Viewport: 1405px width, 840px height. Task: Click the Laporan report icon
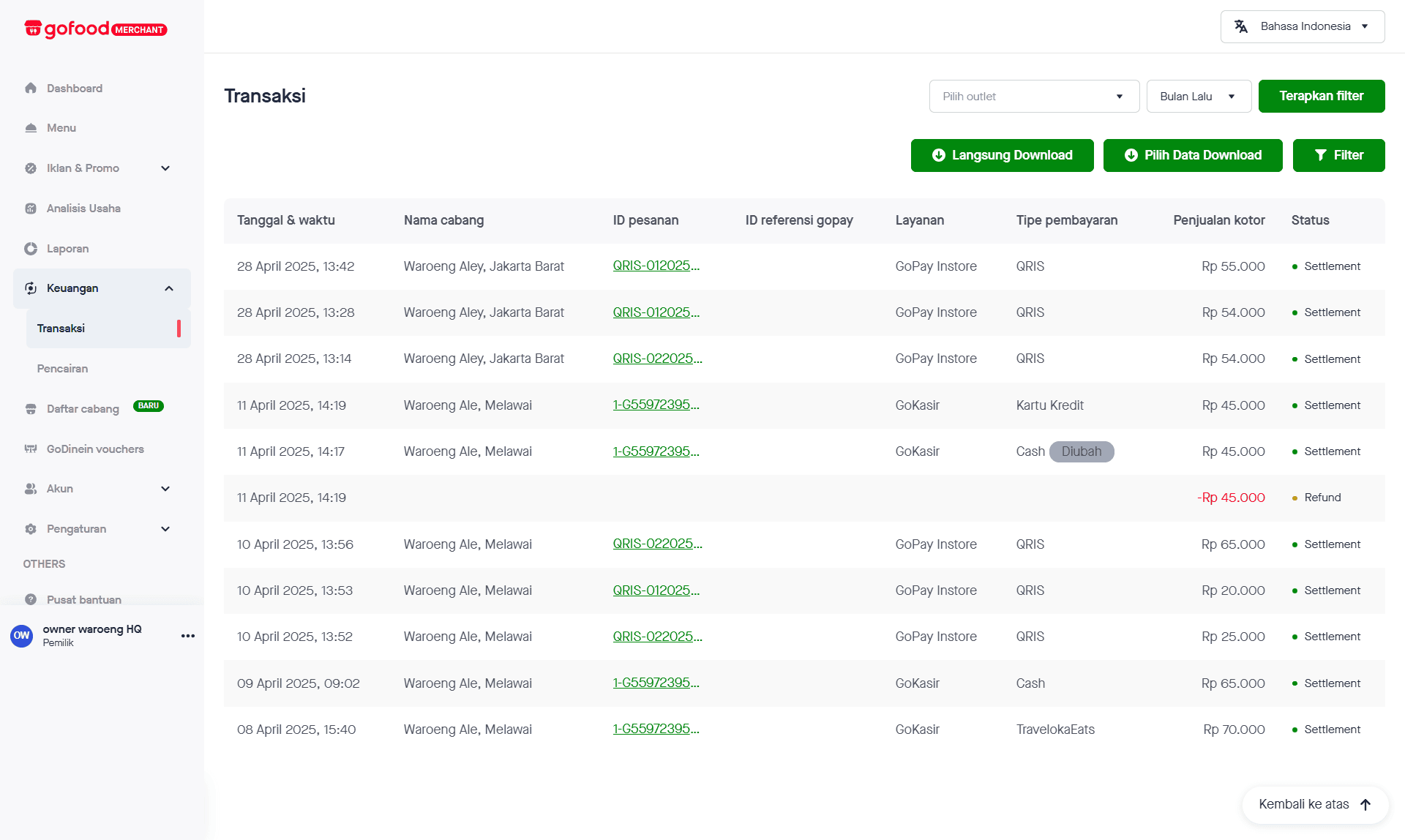point(31,249)
